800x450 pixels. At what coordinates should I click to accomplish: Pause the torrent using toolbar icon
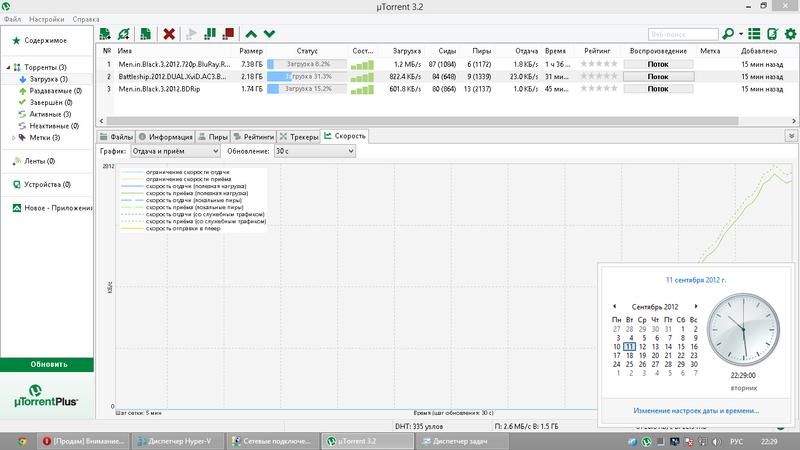click(210, 34)
